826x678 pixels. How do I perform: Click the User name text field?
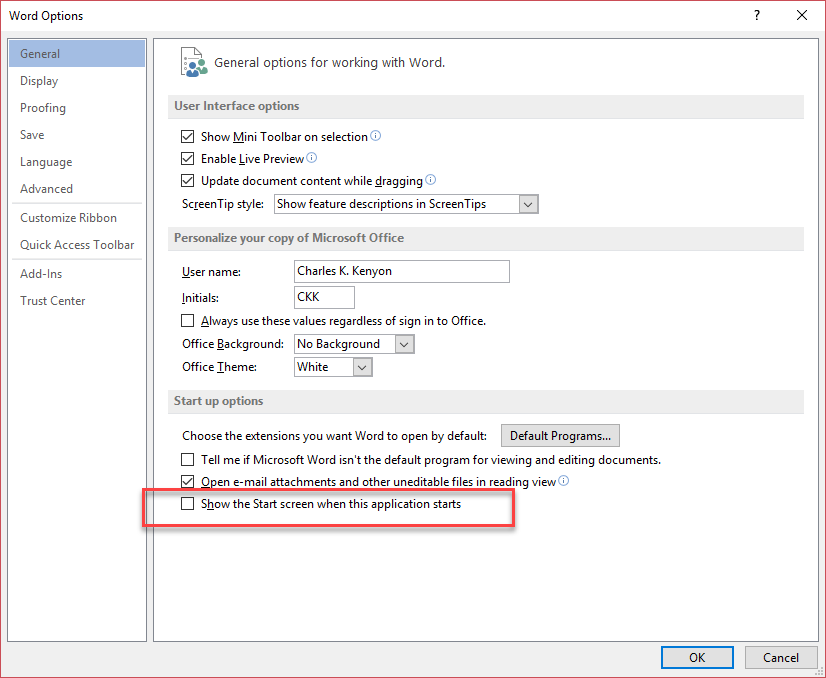(x=401, y=271)
